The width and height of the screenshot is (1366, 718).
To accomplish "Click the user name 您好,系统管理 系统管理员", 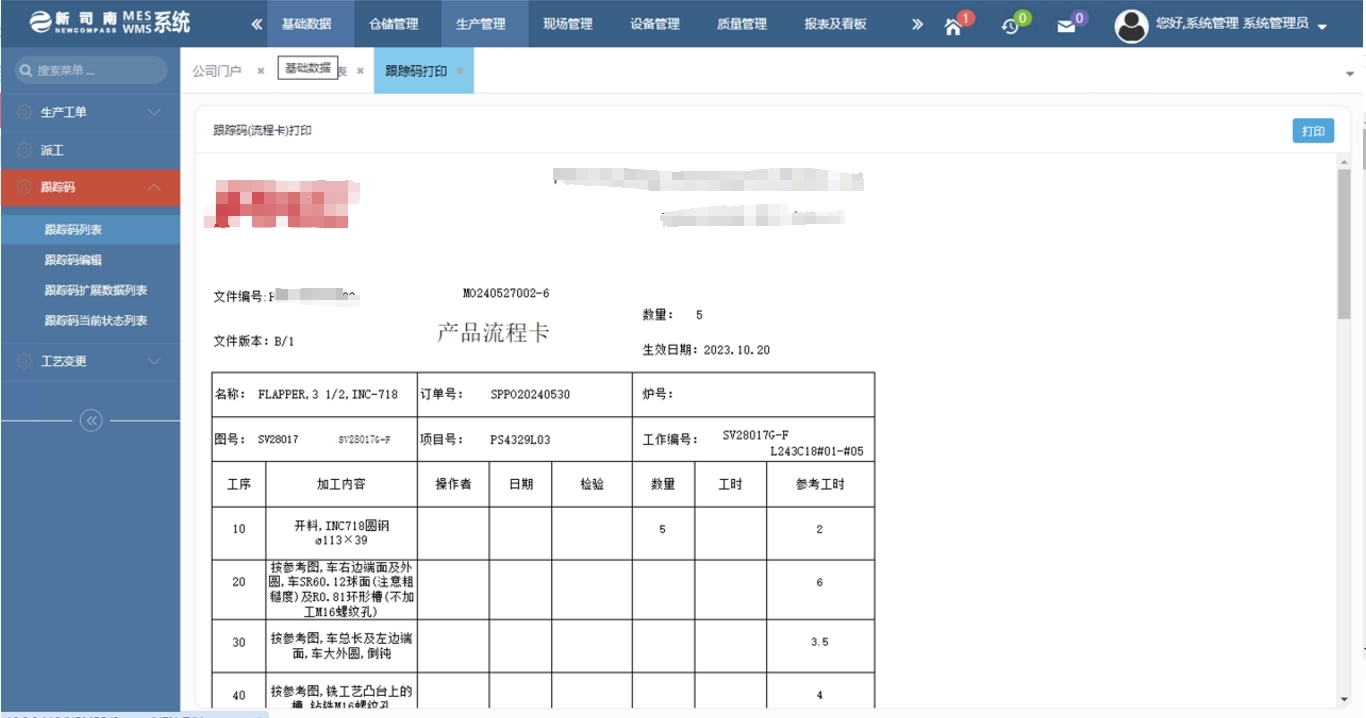I will (x=1232, y=23).
